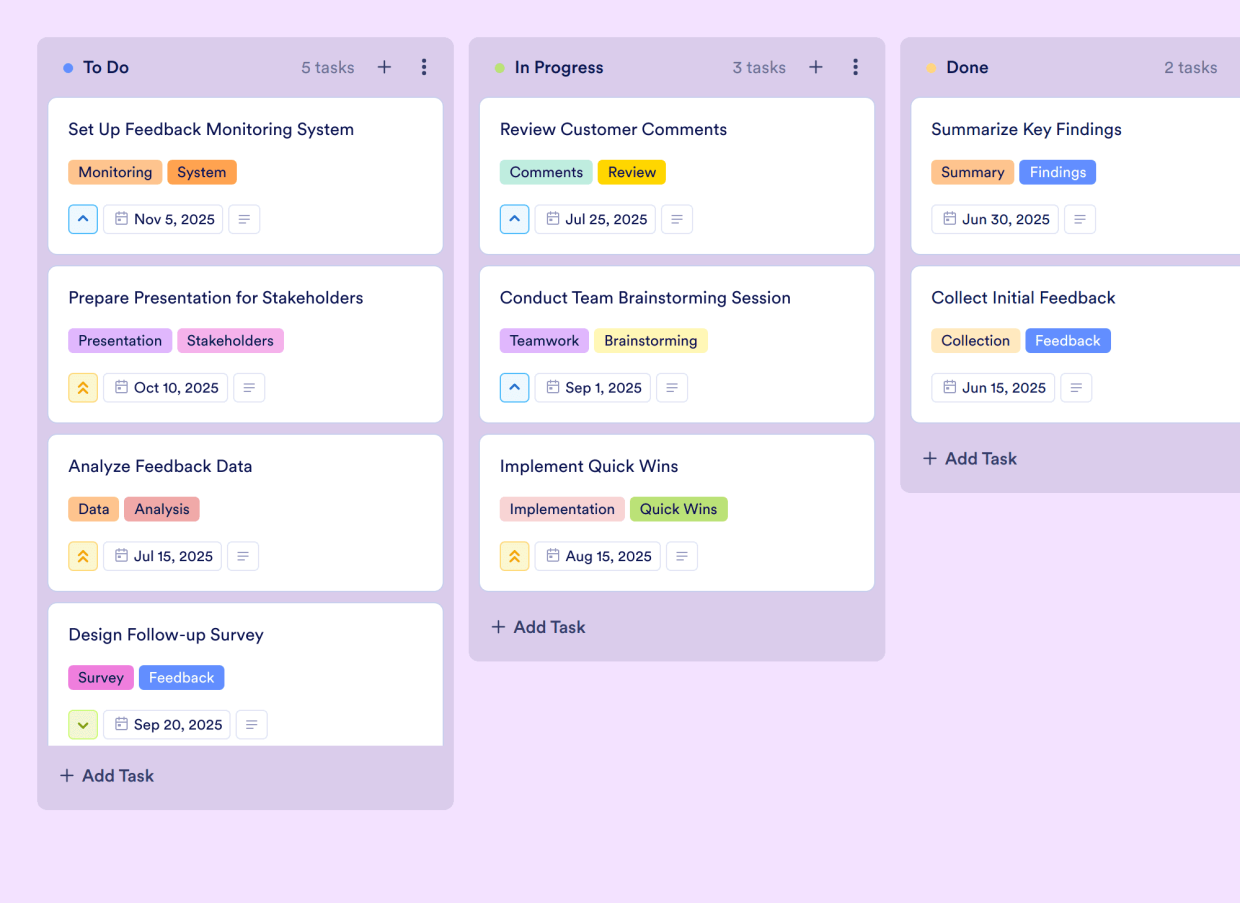Screen dimensions: 1240x903
Task: Open the In Progress column three-dot menu
Action: coord(855,67)
